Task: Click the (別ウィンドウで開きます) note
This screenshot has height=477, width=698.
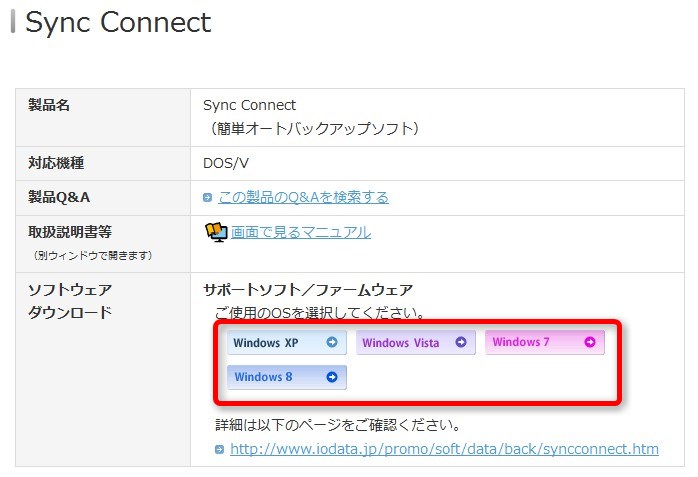Action: (x=93, y=255)
